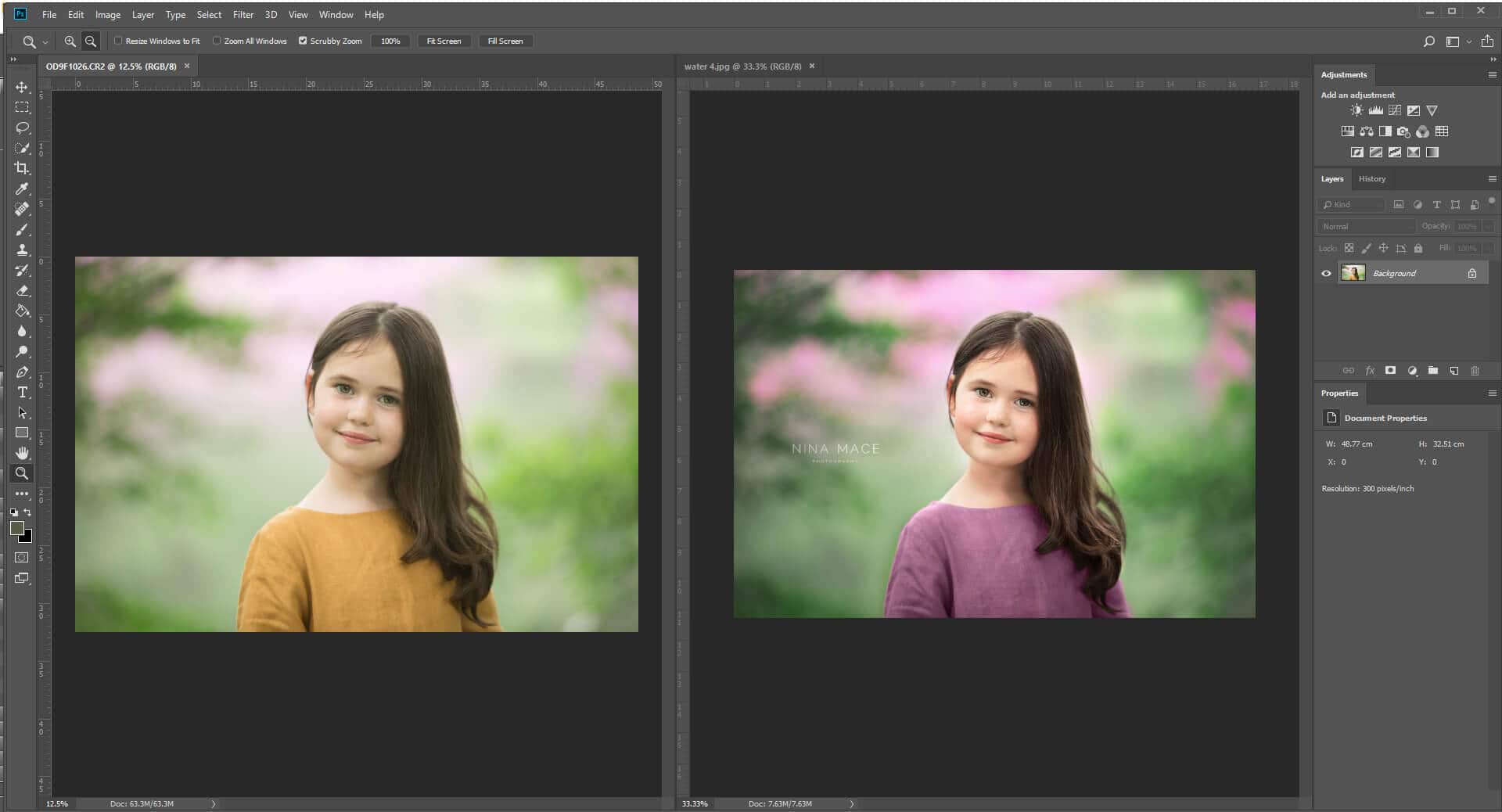Click the Fit Screen button
Screen dimensions: 1502x812
click(444, 41)
